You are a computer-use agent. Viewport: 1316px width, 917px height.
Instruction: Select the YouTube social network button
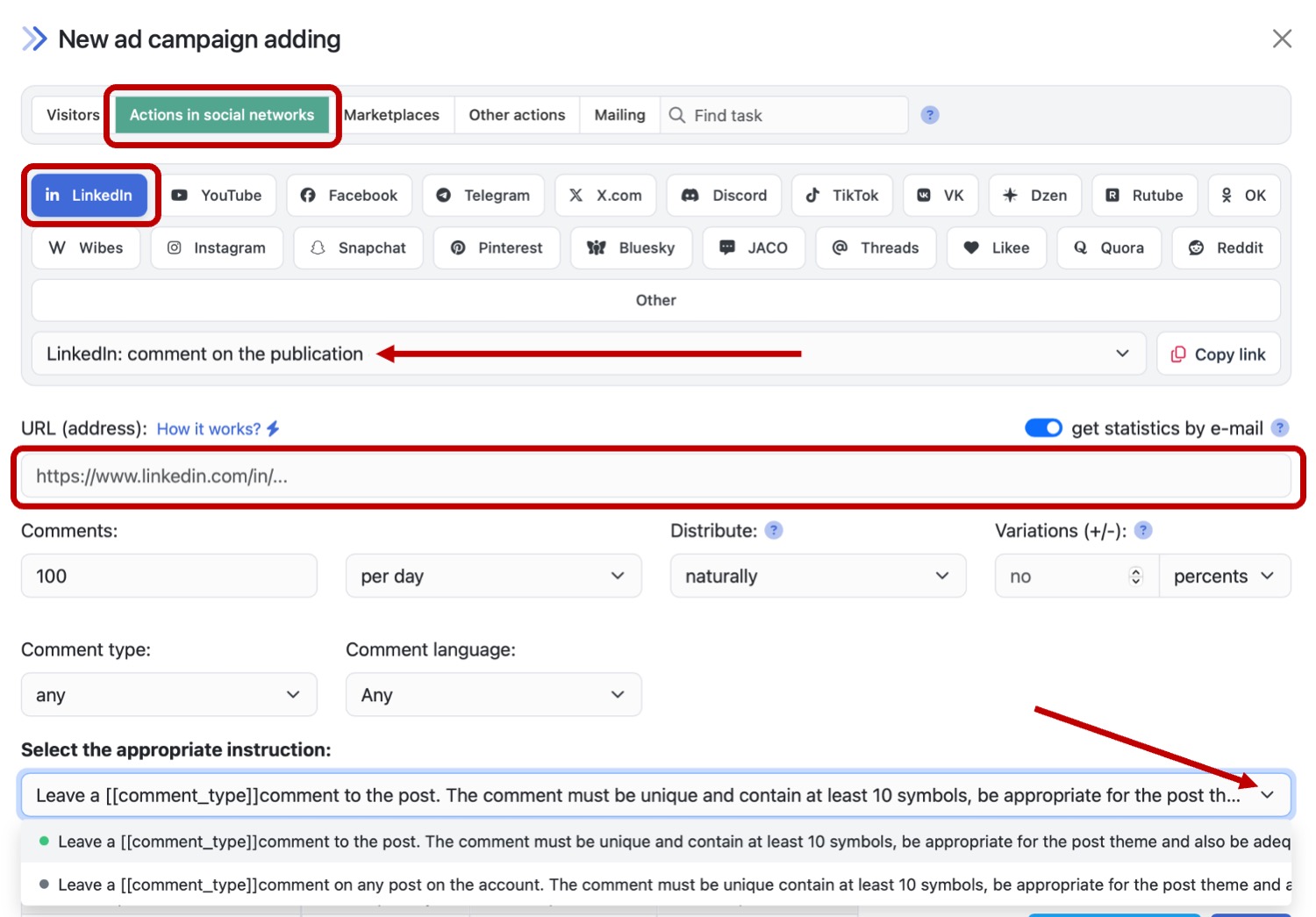217,195
